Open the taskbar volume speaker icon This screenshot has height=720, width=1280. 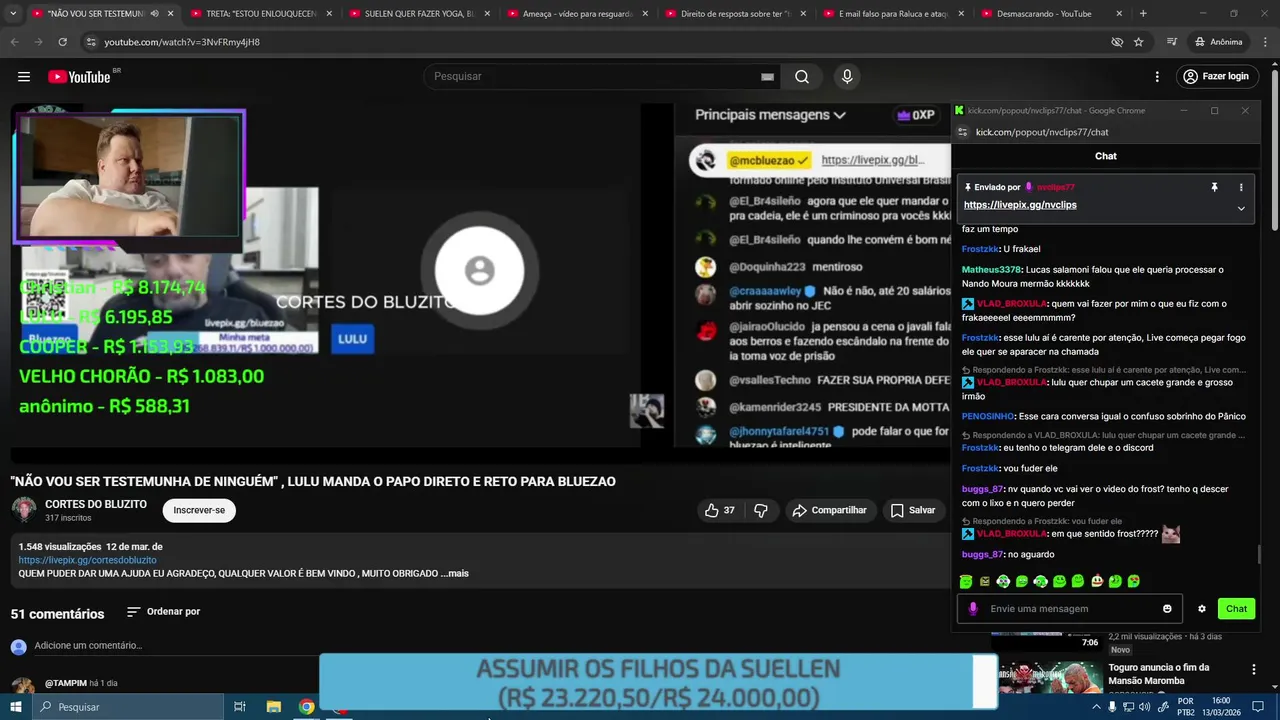pyautogui.click(x=1144, y=707)
